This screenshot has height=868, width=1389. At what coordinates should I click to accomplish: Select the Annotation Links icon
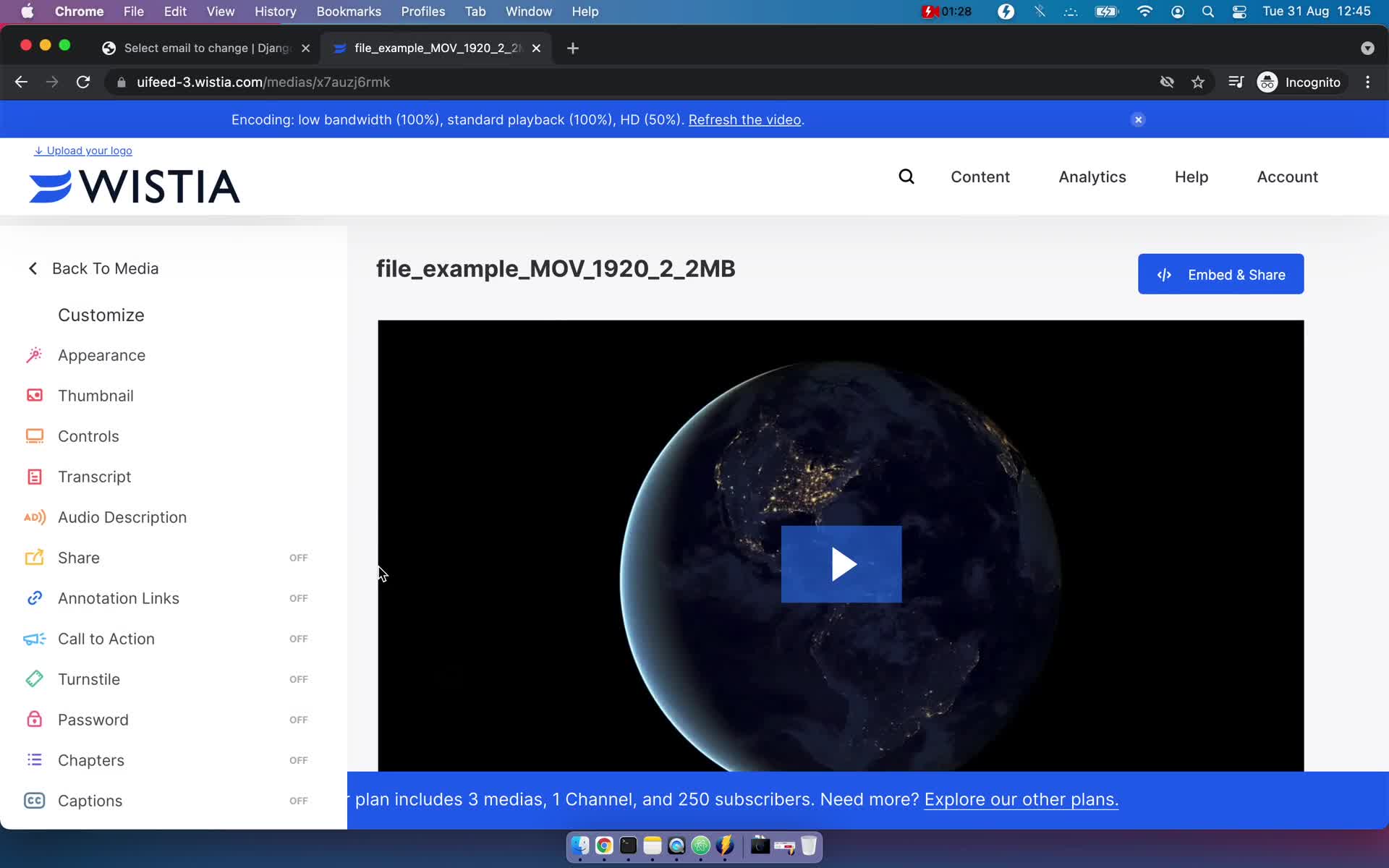coord(35,598)
